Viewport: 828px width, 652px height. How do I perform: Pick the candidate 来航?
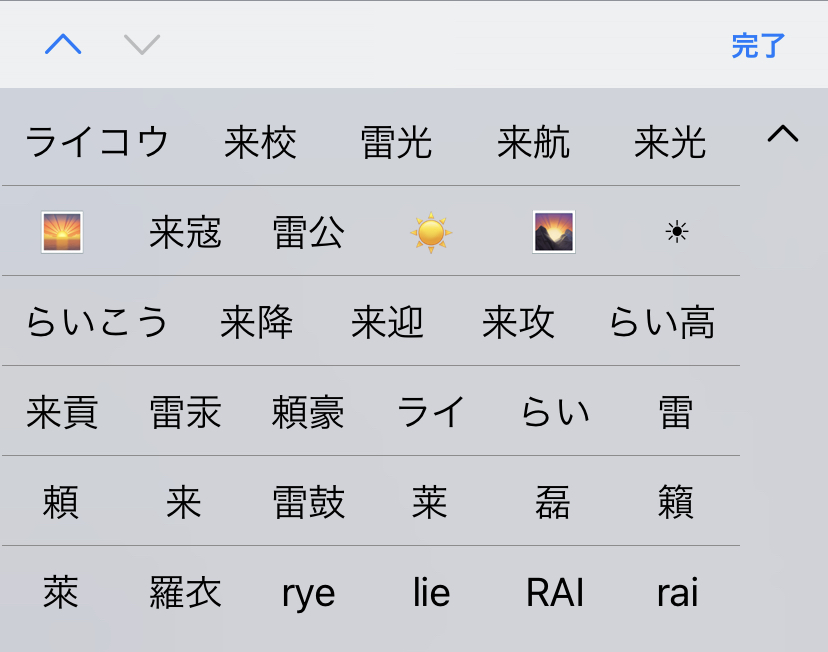click(x=533, y=143)
